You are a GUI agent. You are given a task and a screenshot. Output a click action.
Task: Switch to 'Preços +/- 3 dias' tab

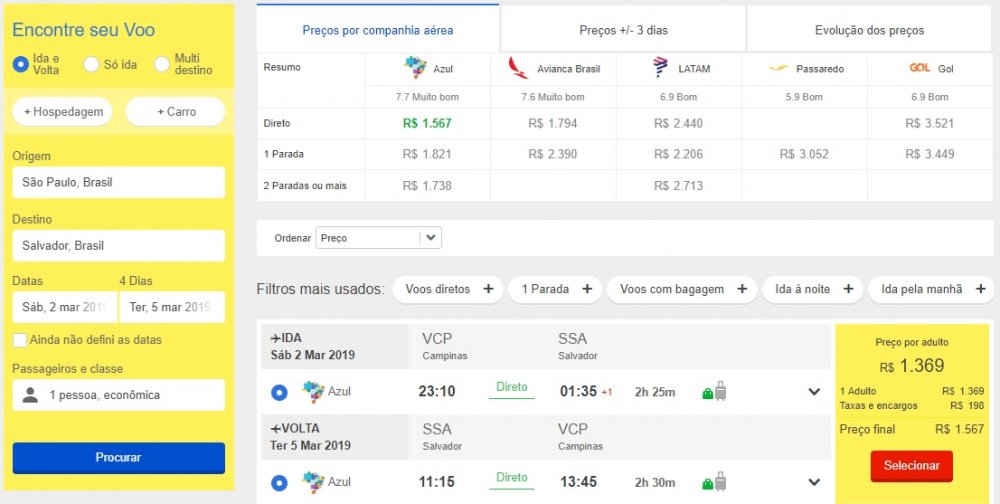tap(623, 30)
